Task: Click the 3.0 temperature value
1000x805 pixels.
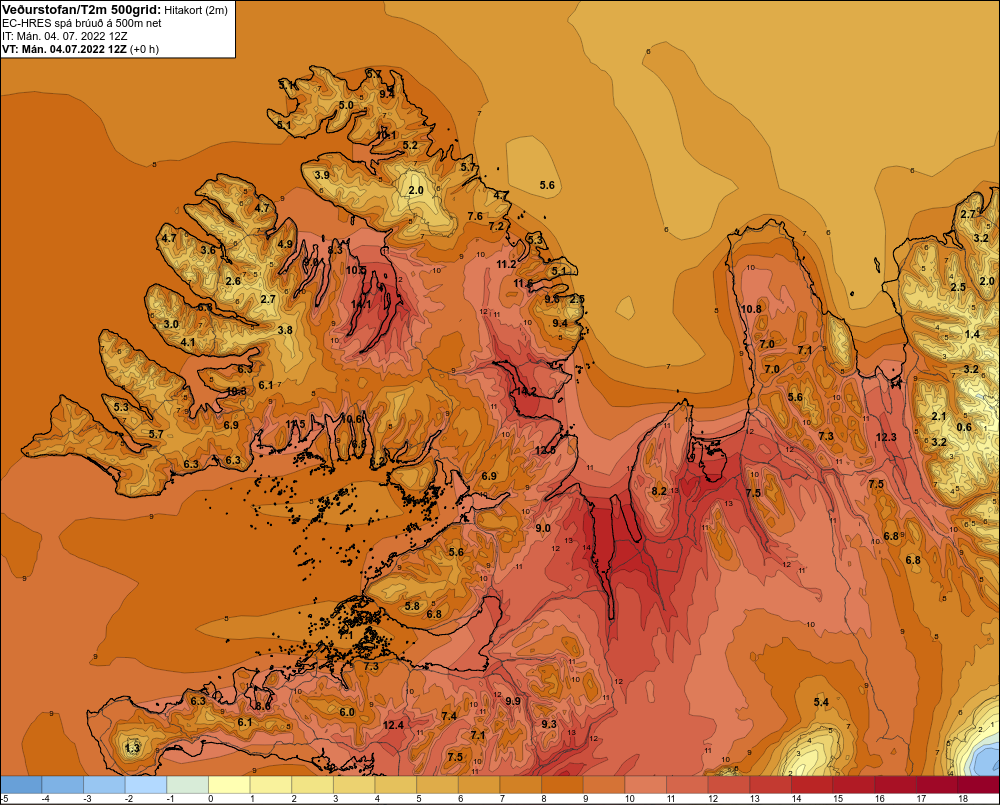Action: tap(171, 324)
